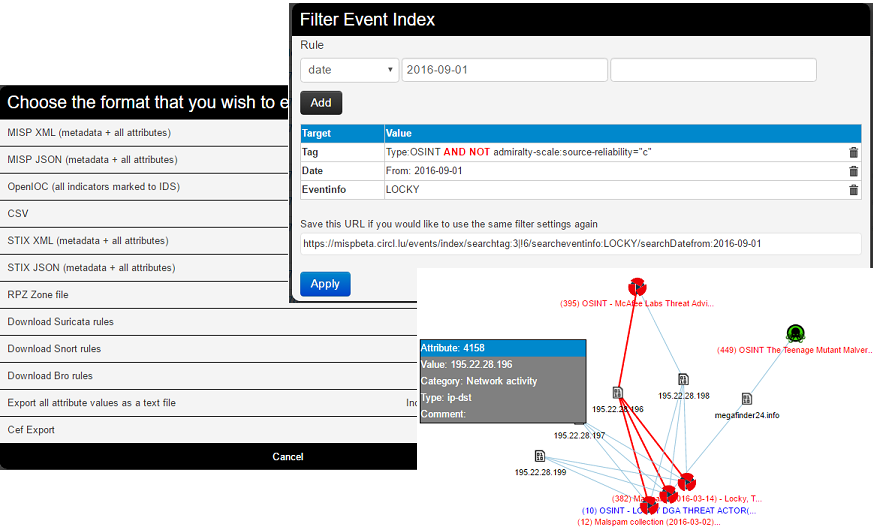Click the 2016-09-01 date input field
This screenshot has width=874, height=531.
(x=504, y=70)
